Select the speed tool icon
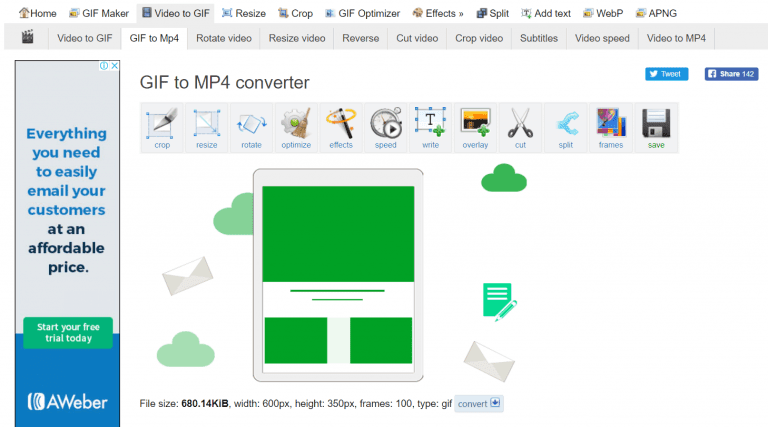This screenshot has width=768, height=427. [386, 128]
